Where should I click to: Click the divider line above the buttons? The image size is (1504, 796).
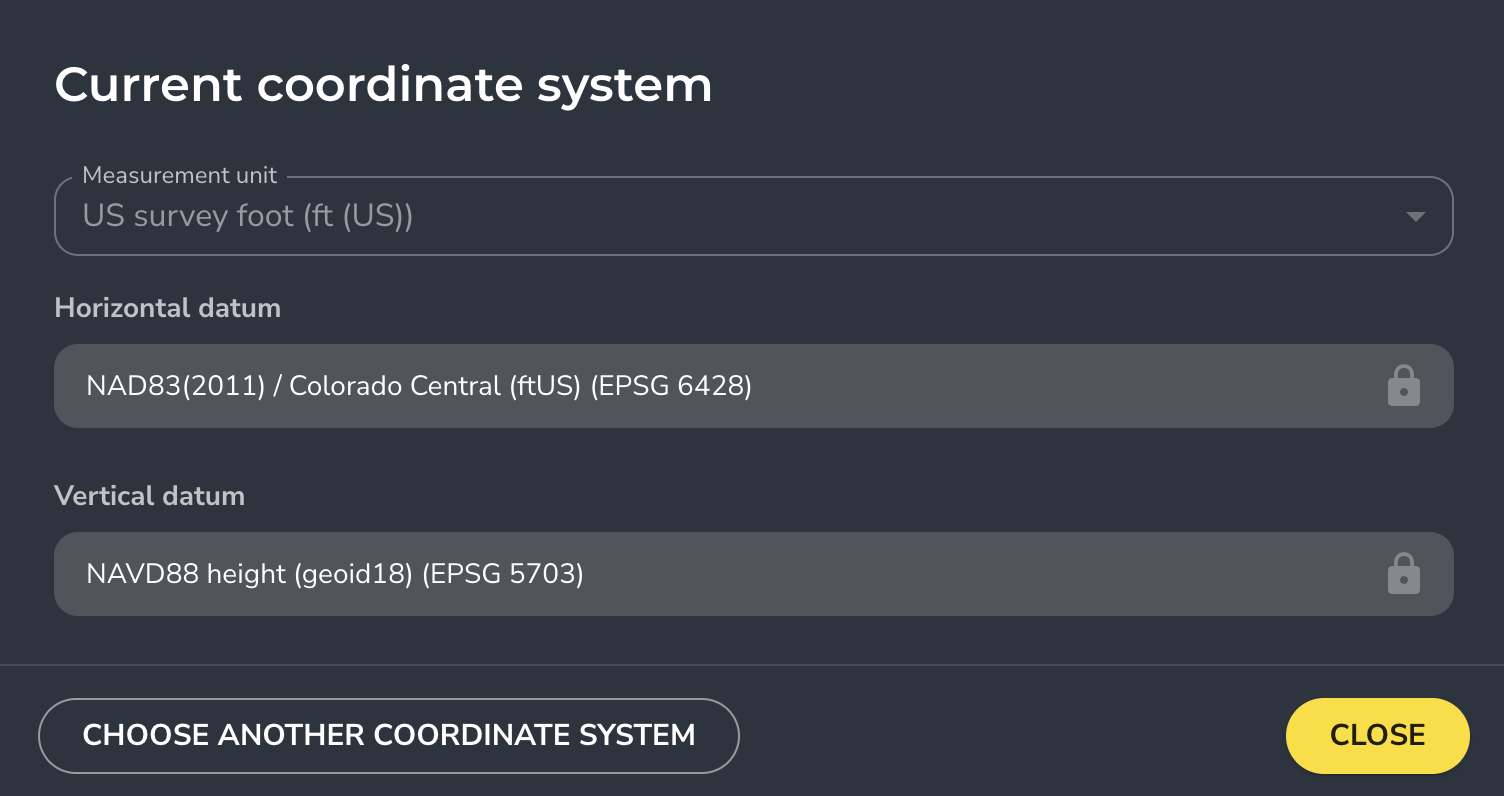(752, 665)
